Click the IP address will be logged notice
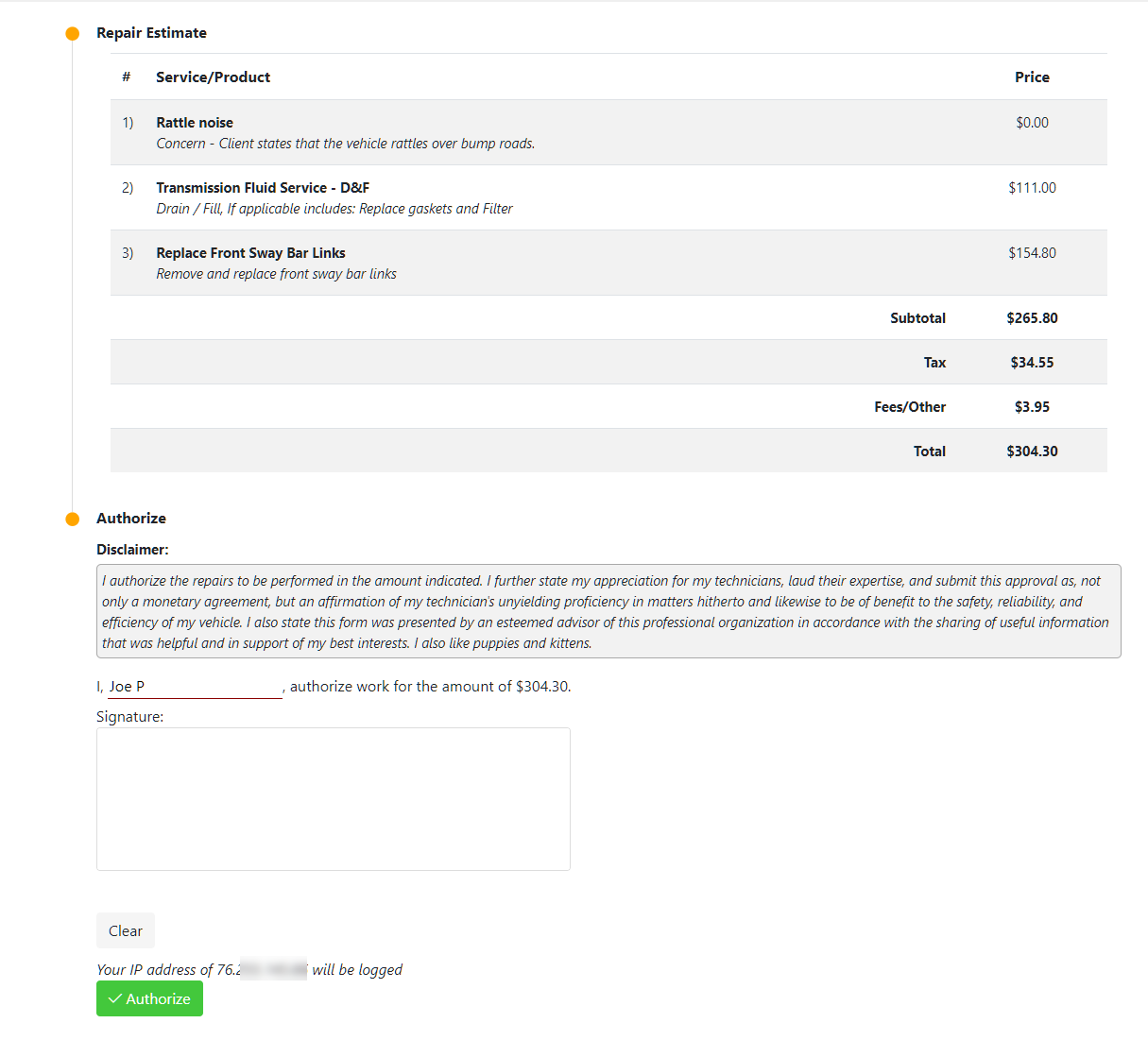Image resolution: width=1148 pixels, height=1040 pixels. click(x=249, y=970)
